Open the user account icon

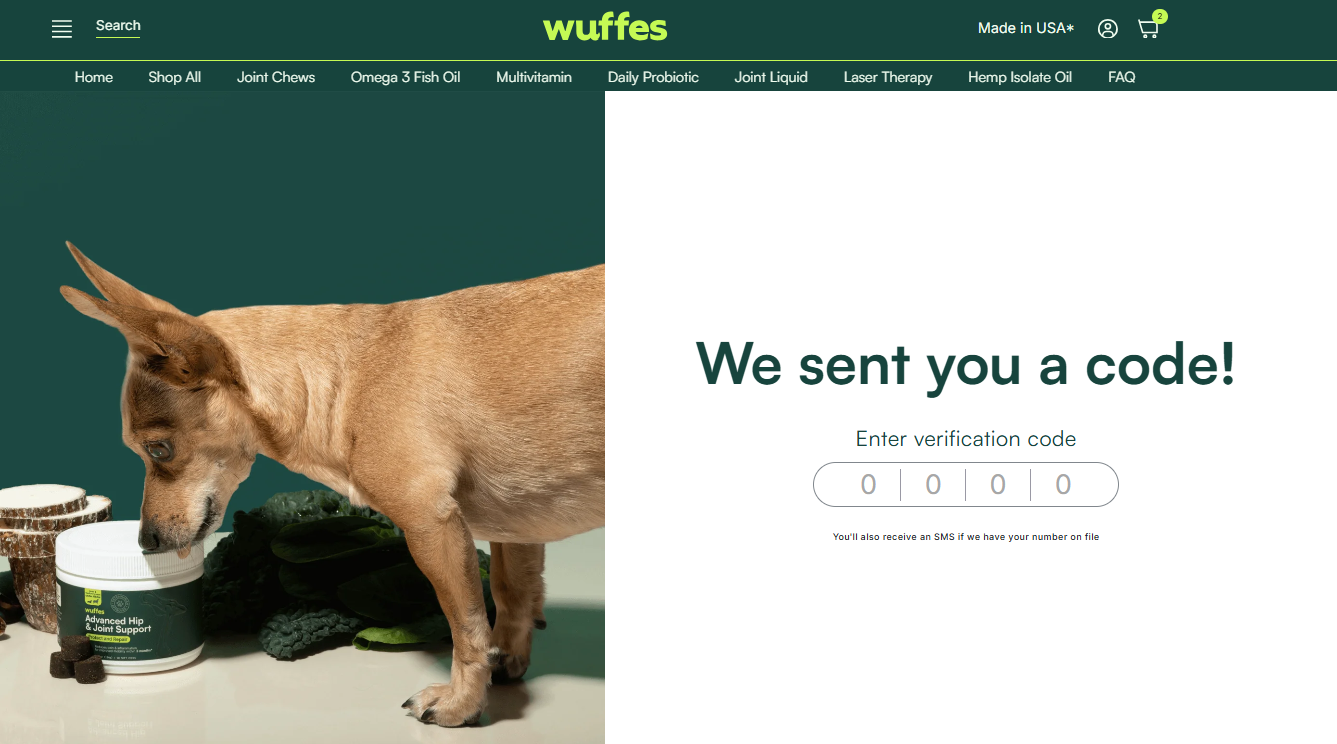pyautogui.click(x=1107, y=29)
